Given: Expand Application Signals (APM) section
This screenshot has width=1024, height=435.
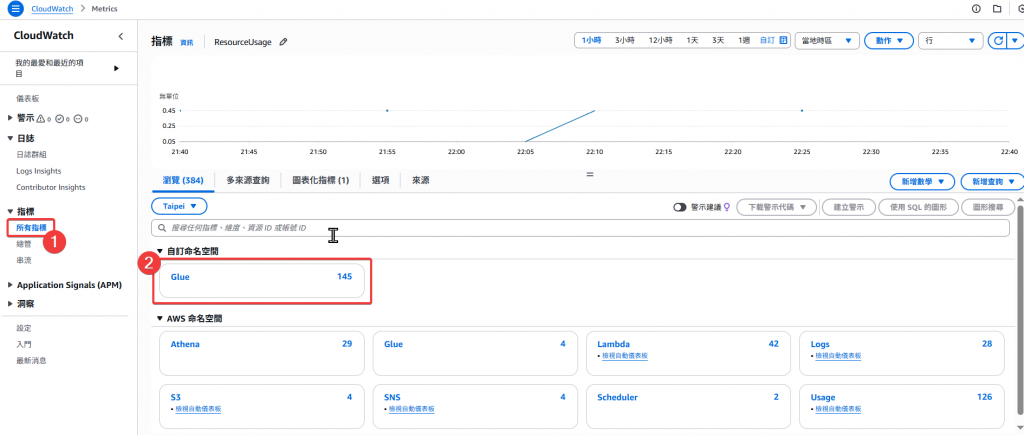Looking at the screenshot, I should pyautogui.click(x=10, y=285).
